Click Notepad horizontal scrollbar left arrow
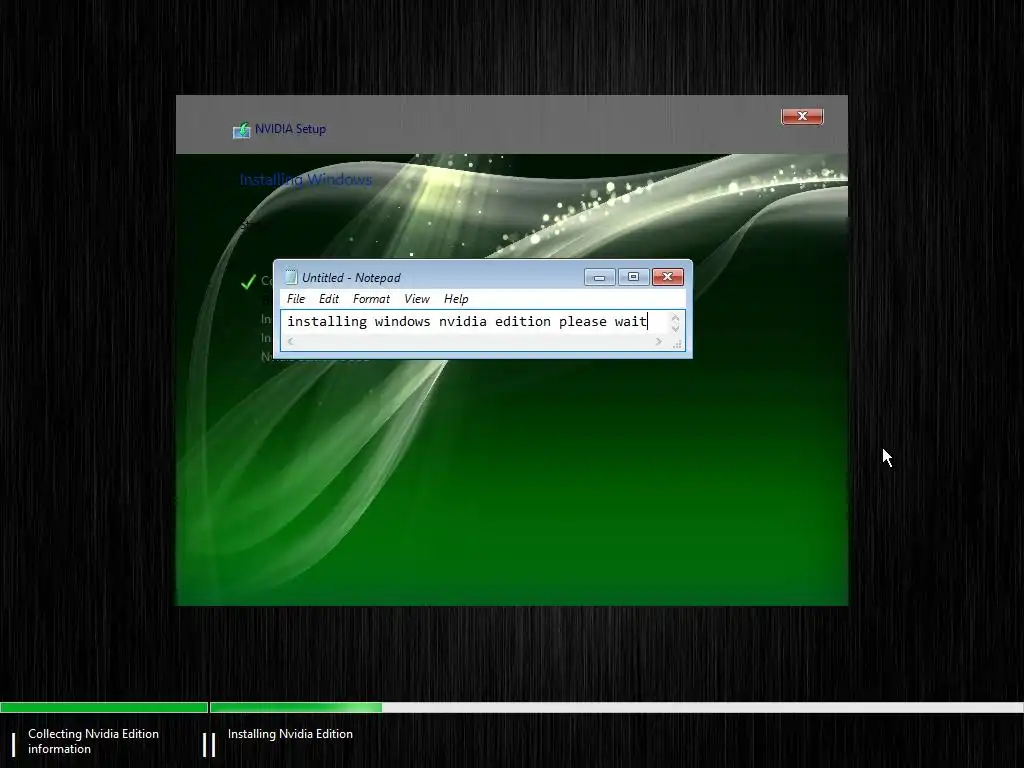Viewport: 1024px width, 768px height. pos(291,342)
